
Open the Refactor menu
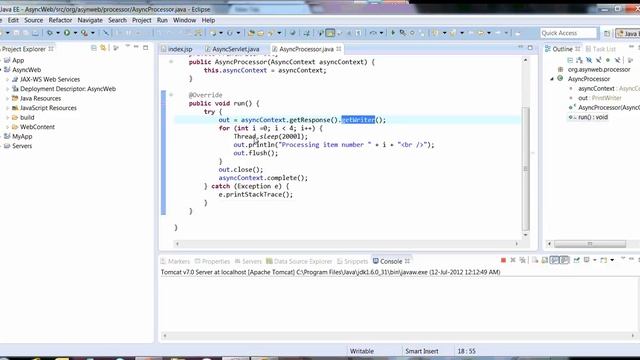click(x=60, y=20)
